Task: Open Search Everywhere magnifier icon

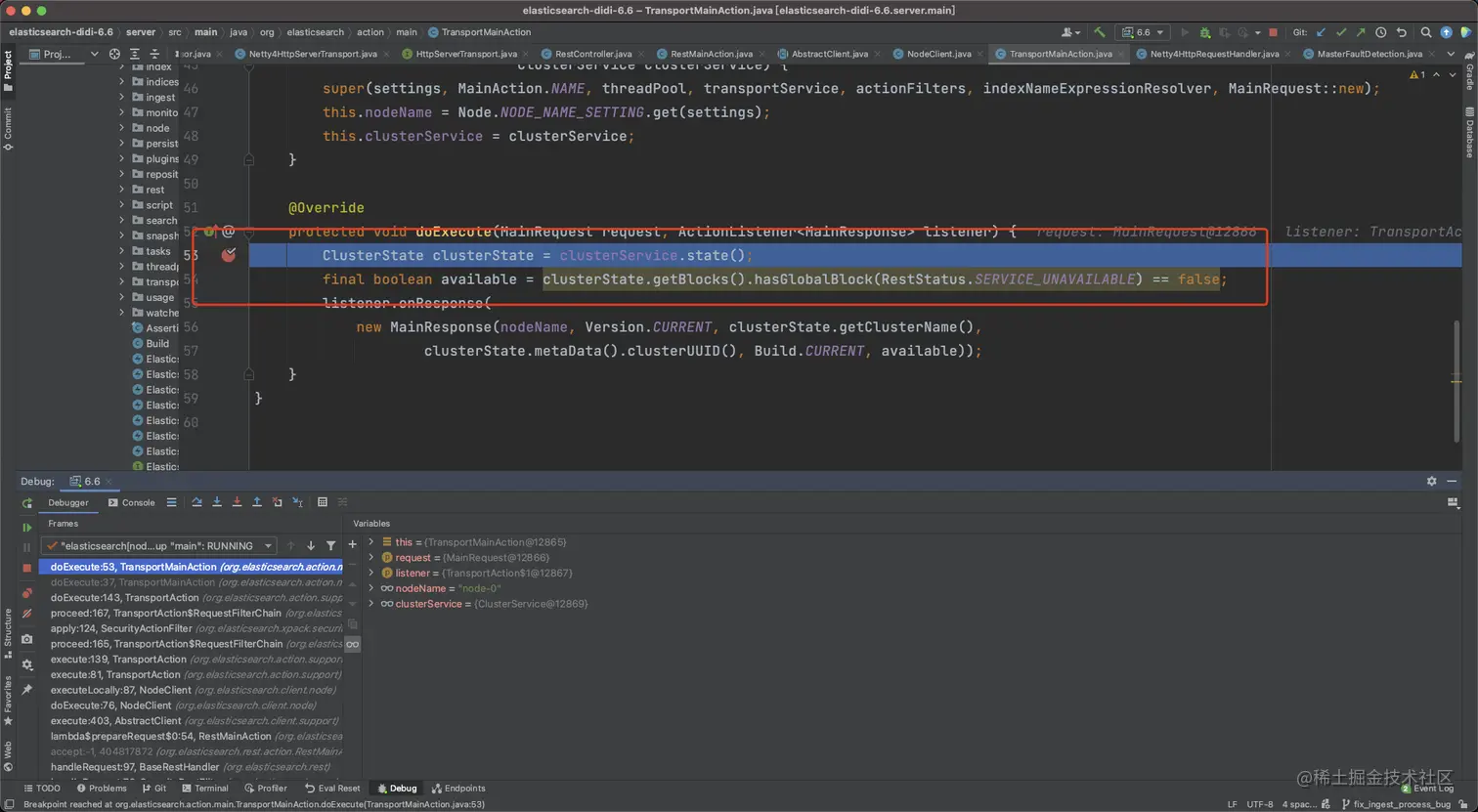Action: [1426, 32]
